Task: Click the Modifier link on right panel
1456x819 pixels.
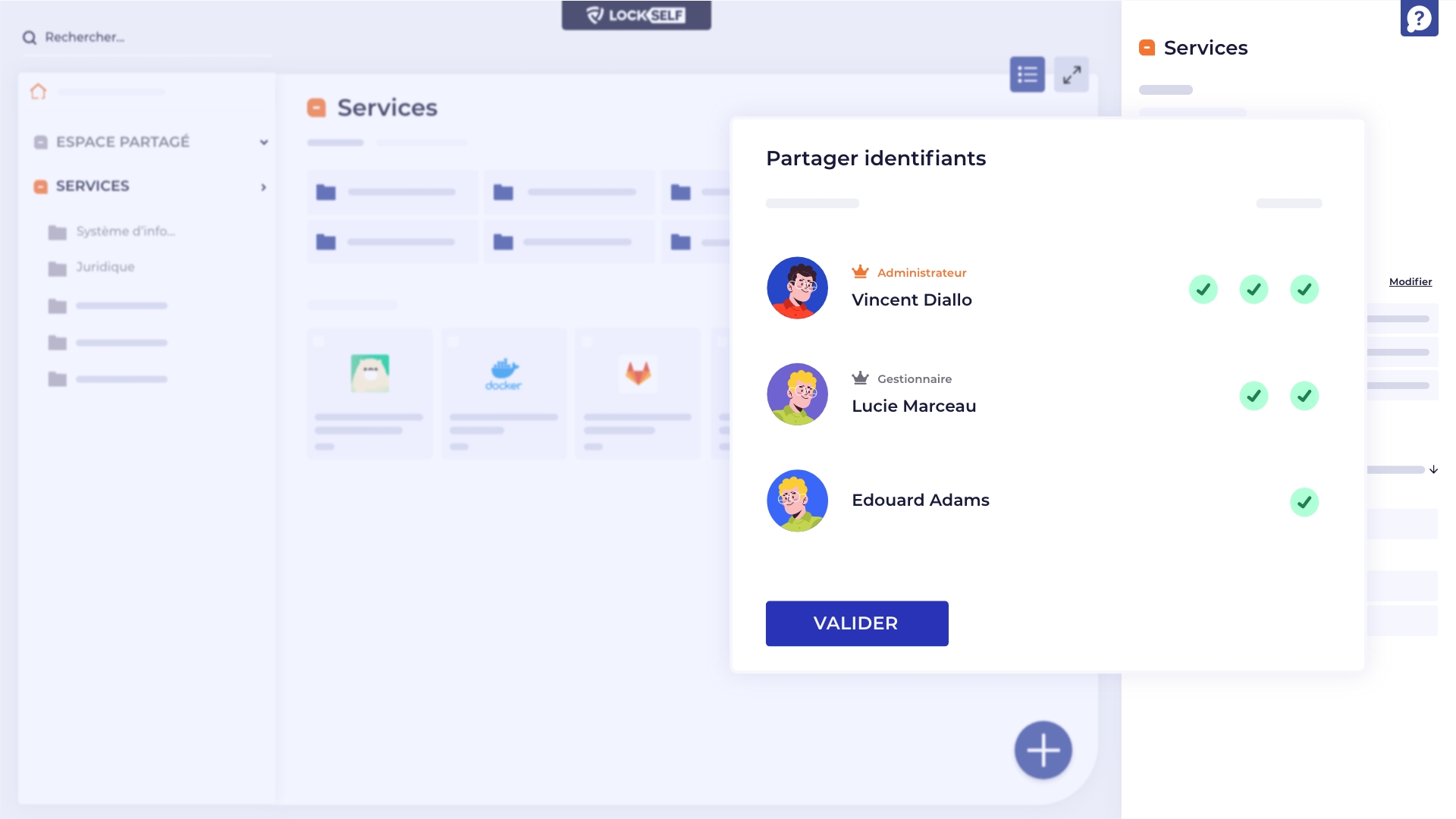Action: [1410, 282]
